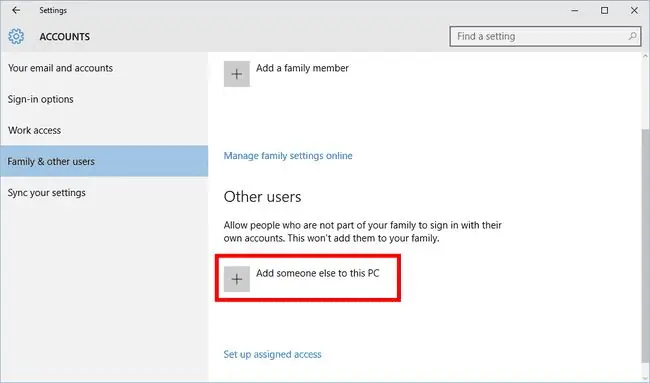Close the Settings window
This screenshot has height=383, width=650.
634,10
